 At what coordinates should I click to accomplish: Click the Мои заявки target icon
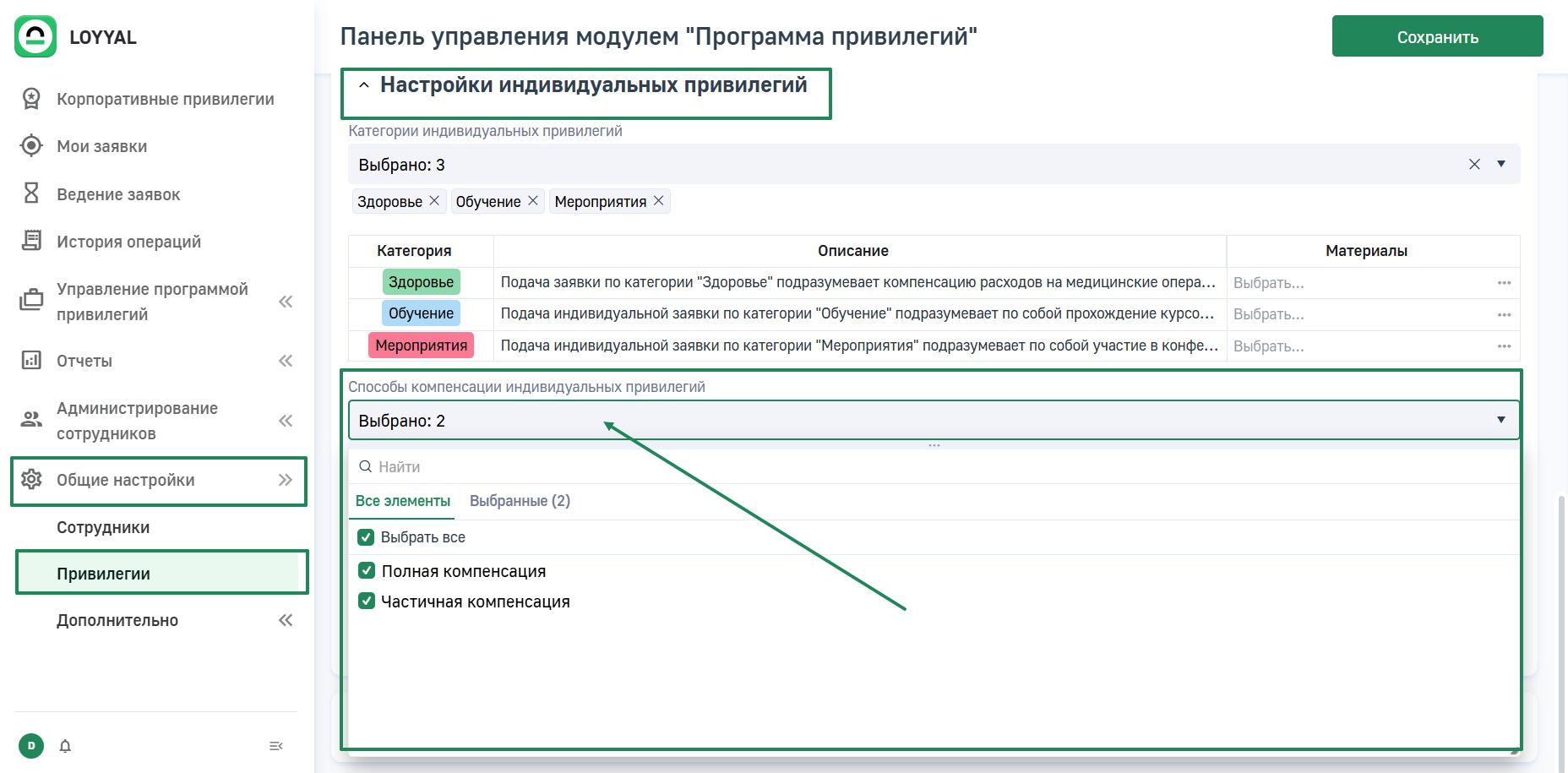coord(31,146)
